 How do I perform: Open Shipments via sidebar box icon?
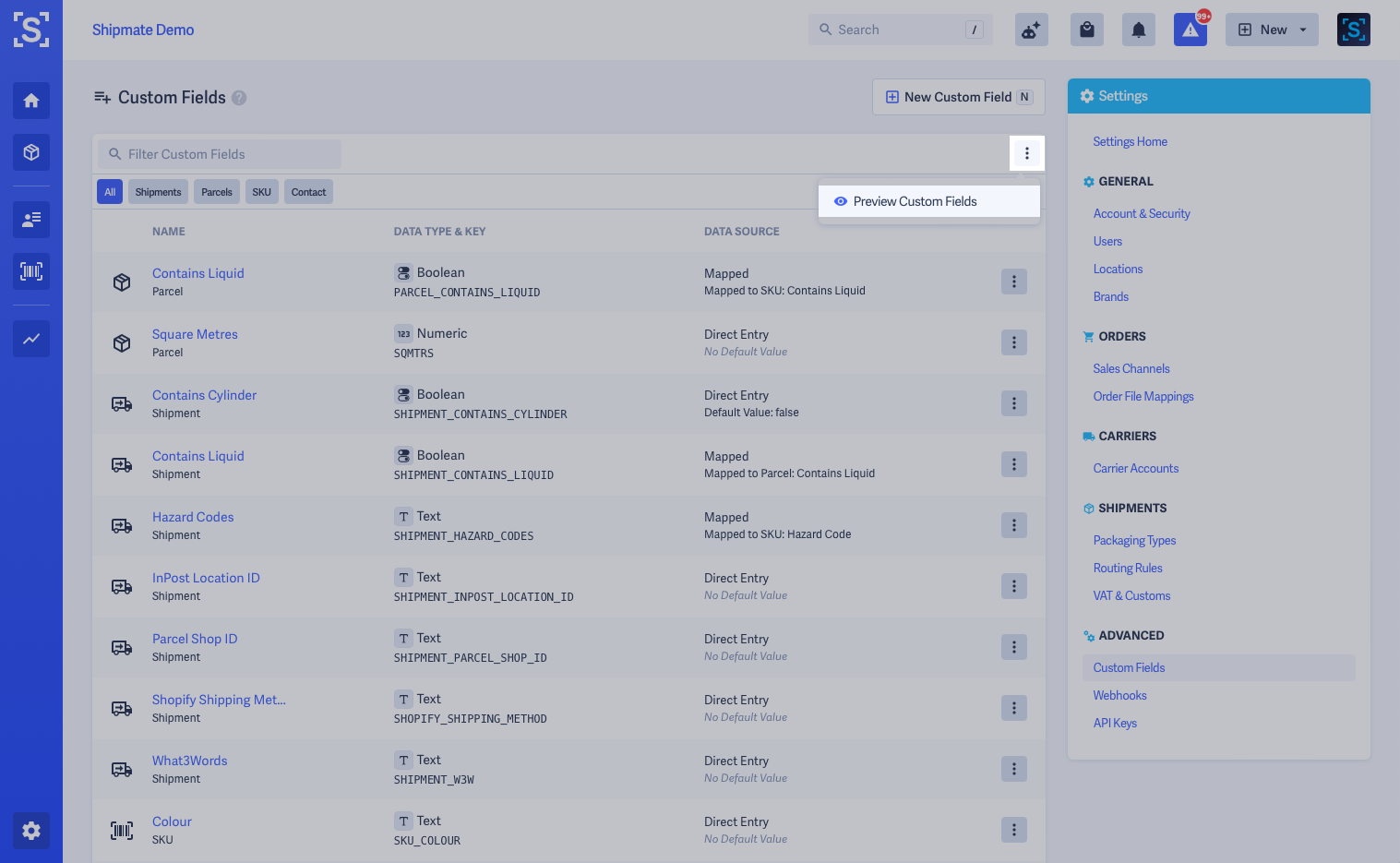pyautogui.click(x=31, y=152)
